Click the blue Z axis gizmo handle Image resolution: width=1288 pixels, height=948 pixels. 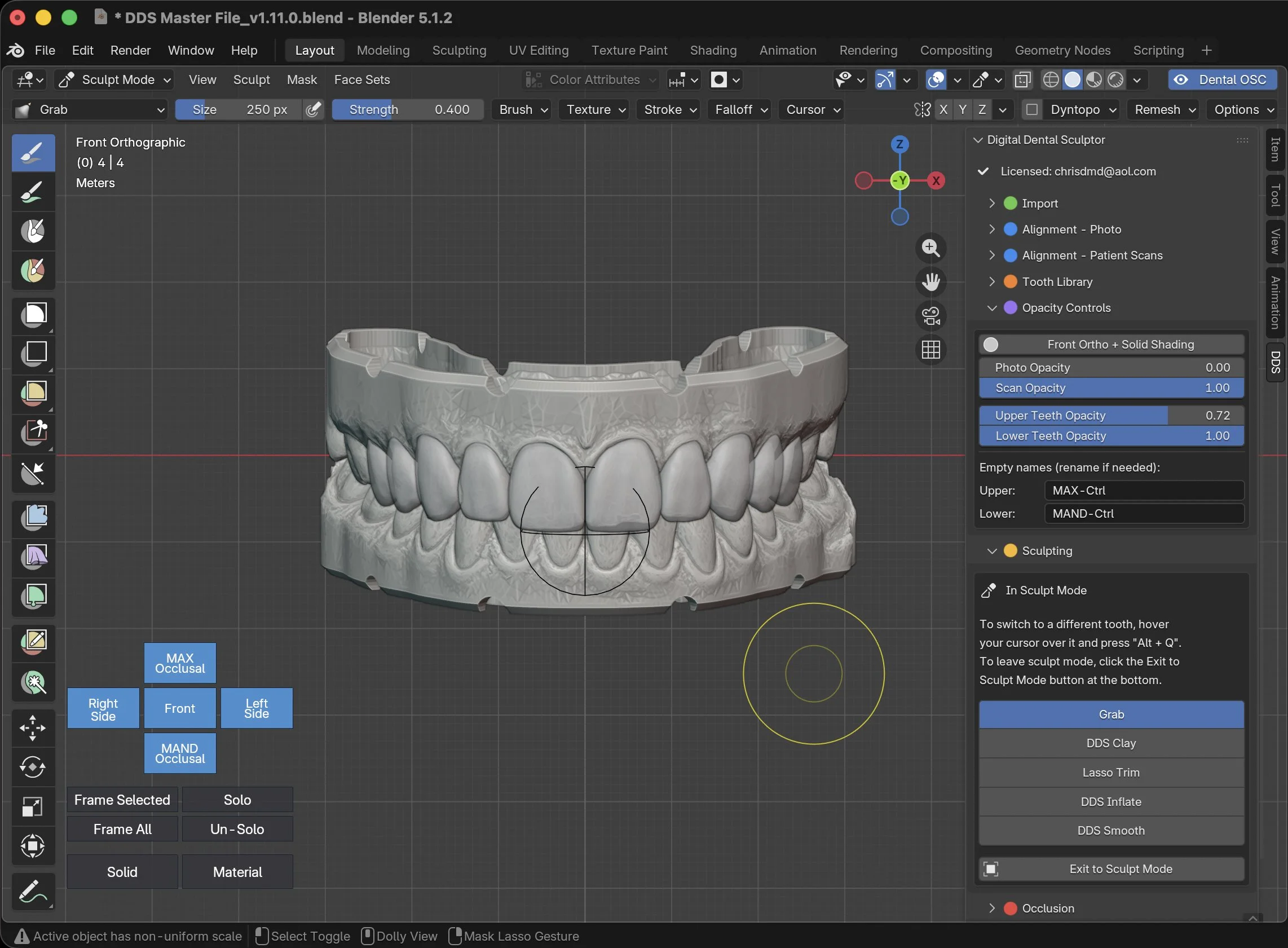(x=899, y=144)
